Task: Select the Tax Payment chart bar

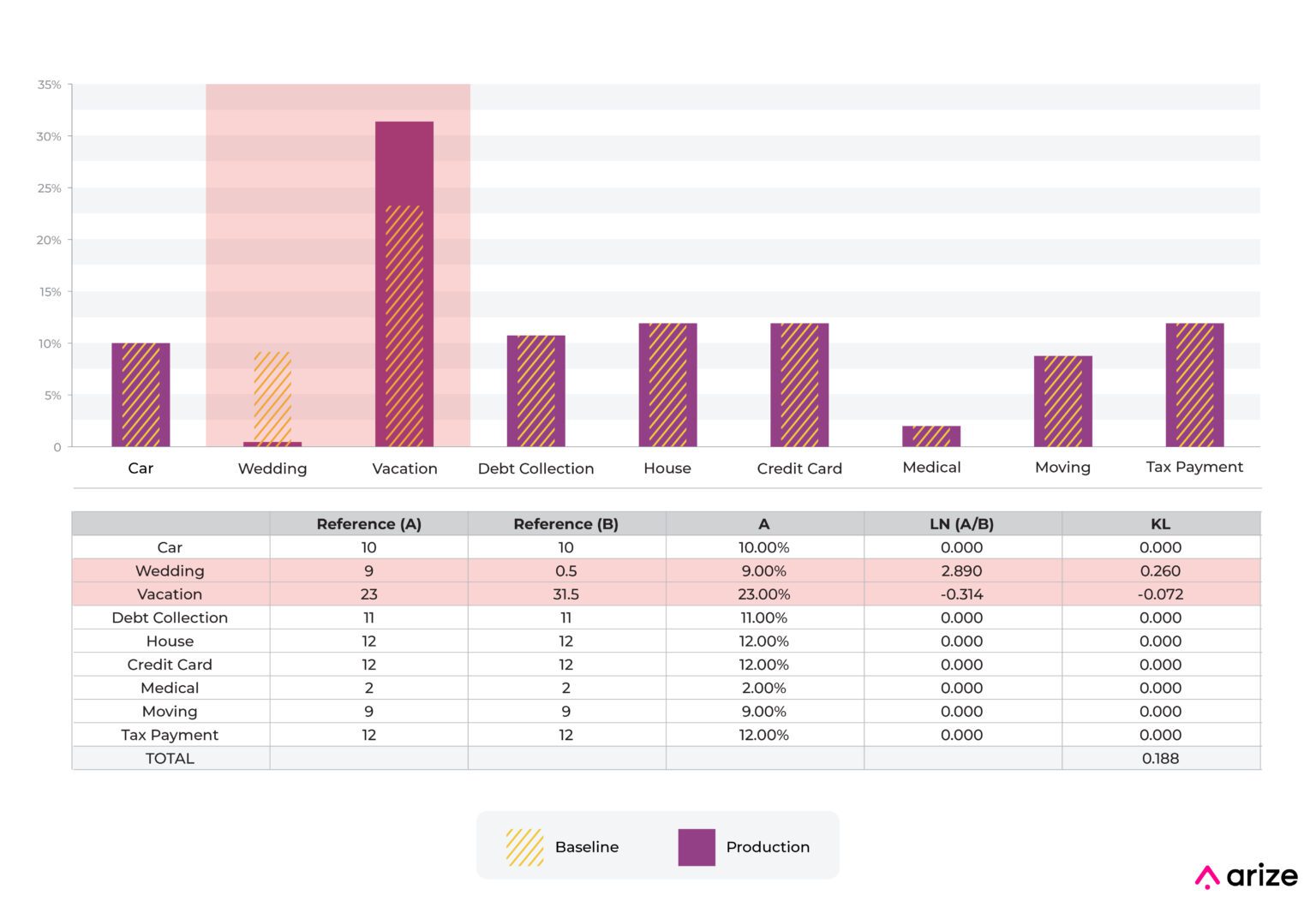Action: [x=1194, y=385]
